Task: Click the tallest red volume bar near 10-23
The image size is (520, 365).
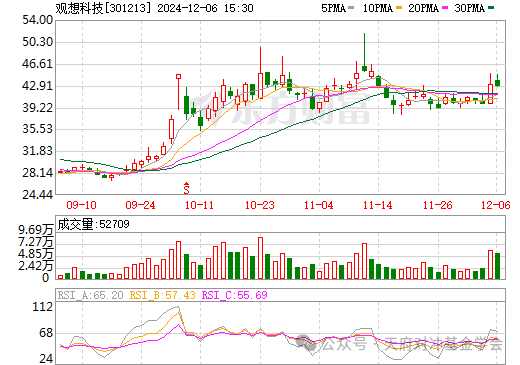Action: 260,258
